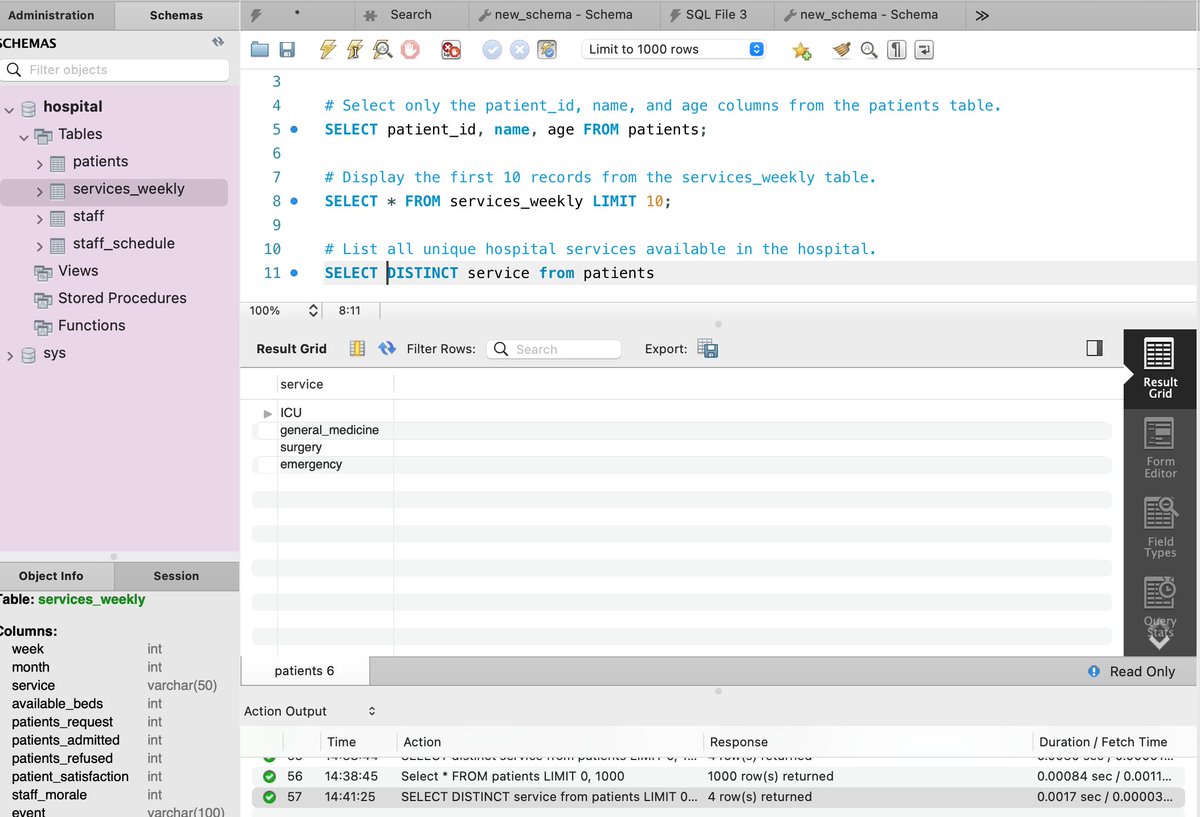Open find panel with magnifier toolbar icon
Screen dimensions: 1200x817
(869, 49)
